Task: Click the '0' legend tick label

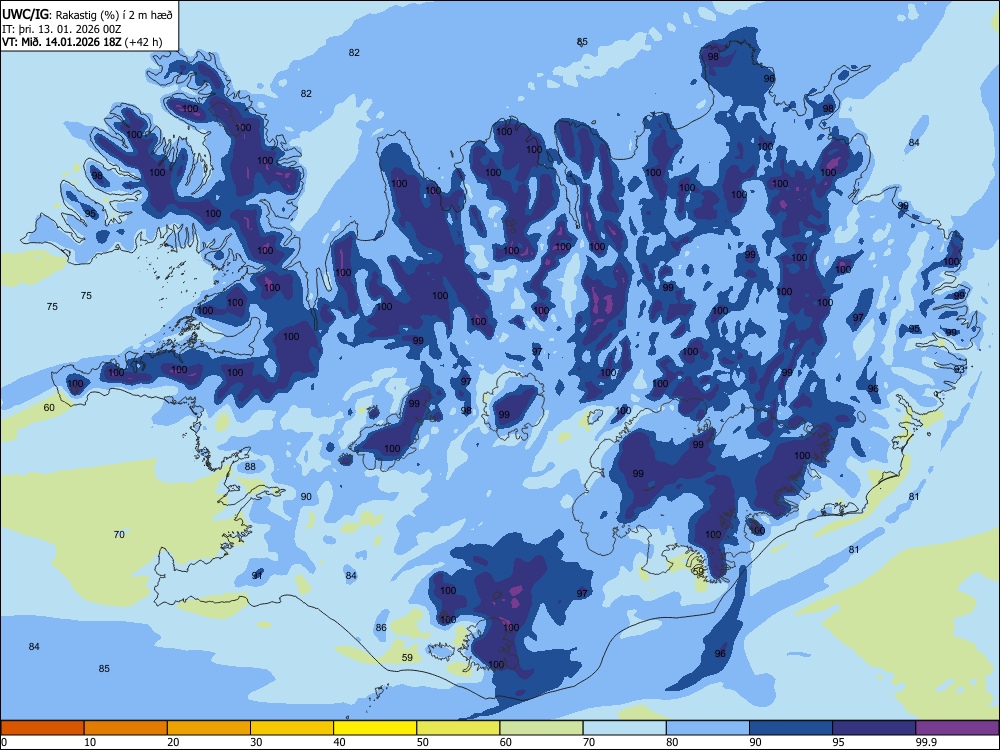Action: 4,742
